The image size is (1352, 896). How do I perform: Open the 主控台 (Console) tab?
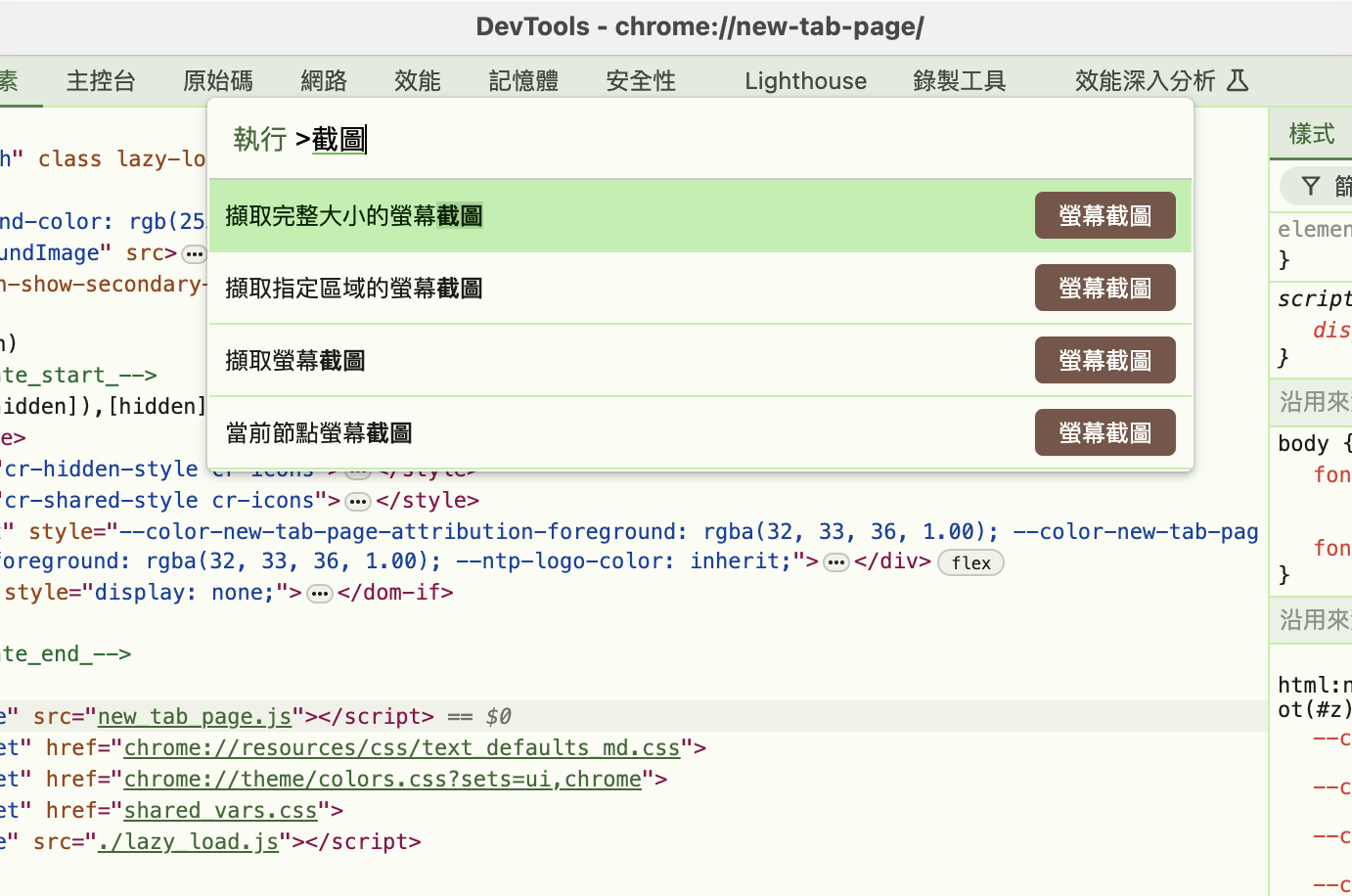(101, 80)
